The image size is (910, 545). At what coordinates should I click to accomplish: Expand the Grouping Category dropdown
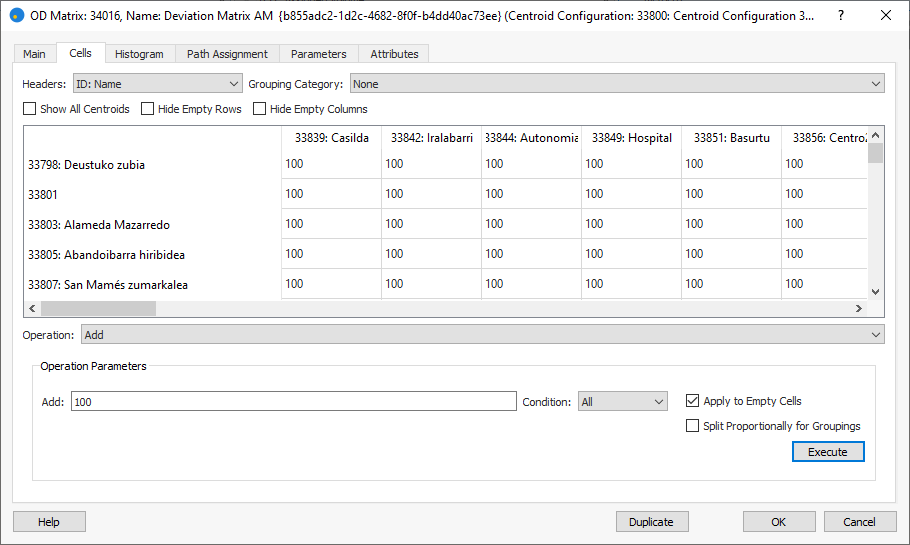616,84
